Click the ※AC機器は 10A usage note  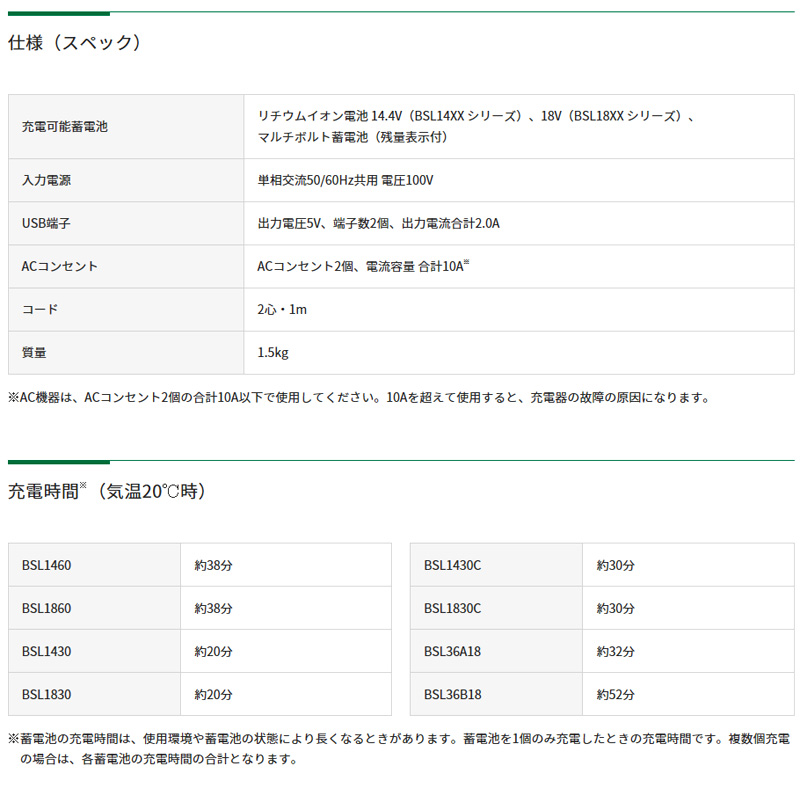pos(359,398)
